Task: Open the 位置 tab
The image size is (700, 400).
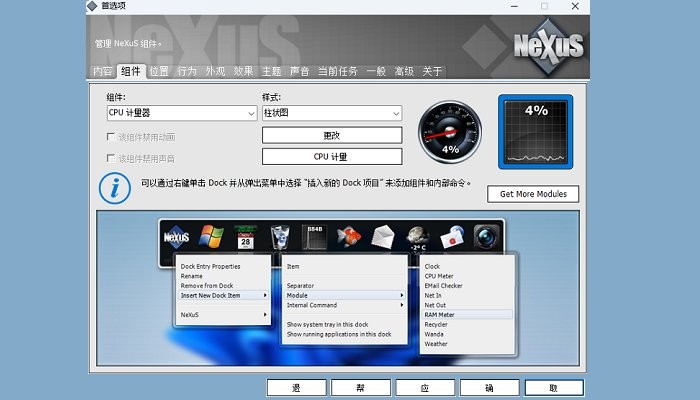Action: pyautogui.click(x=159, y=71)
